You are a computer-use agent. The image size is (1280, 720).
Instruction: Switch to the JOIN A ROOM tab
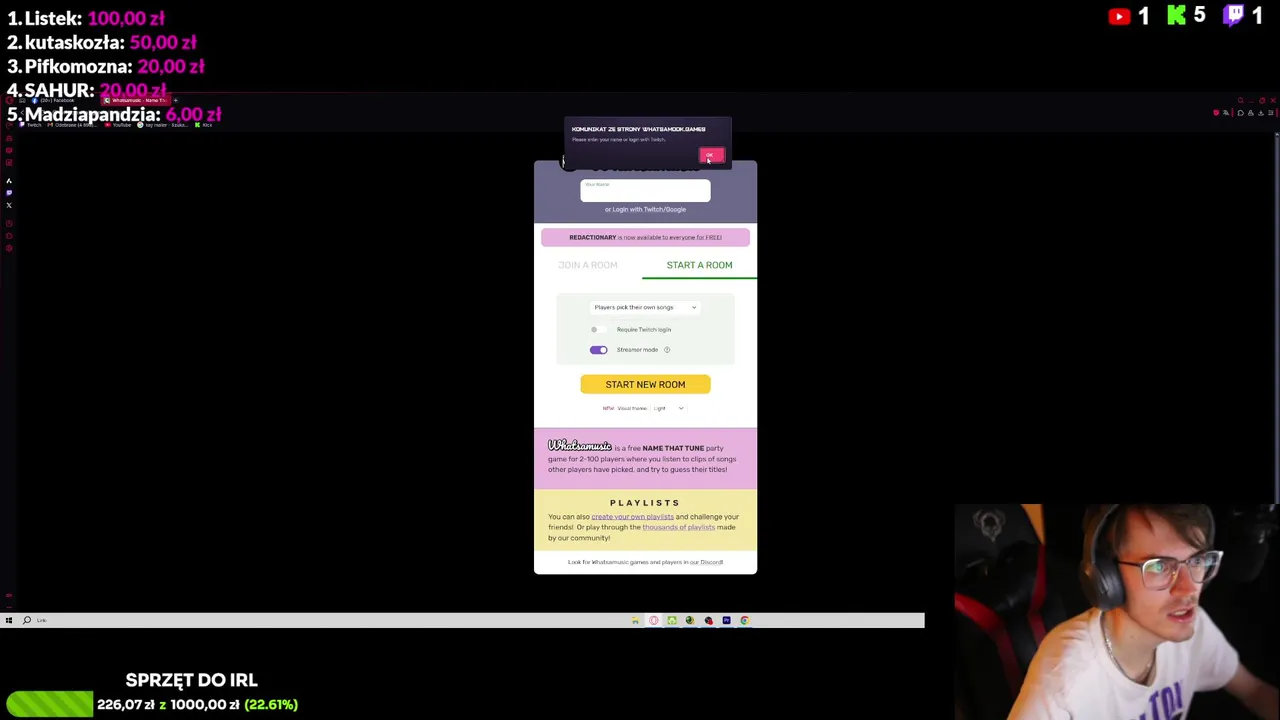pos(588,265)
